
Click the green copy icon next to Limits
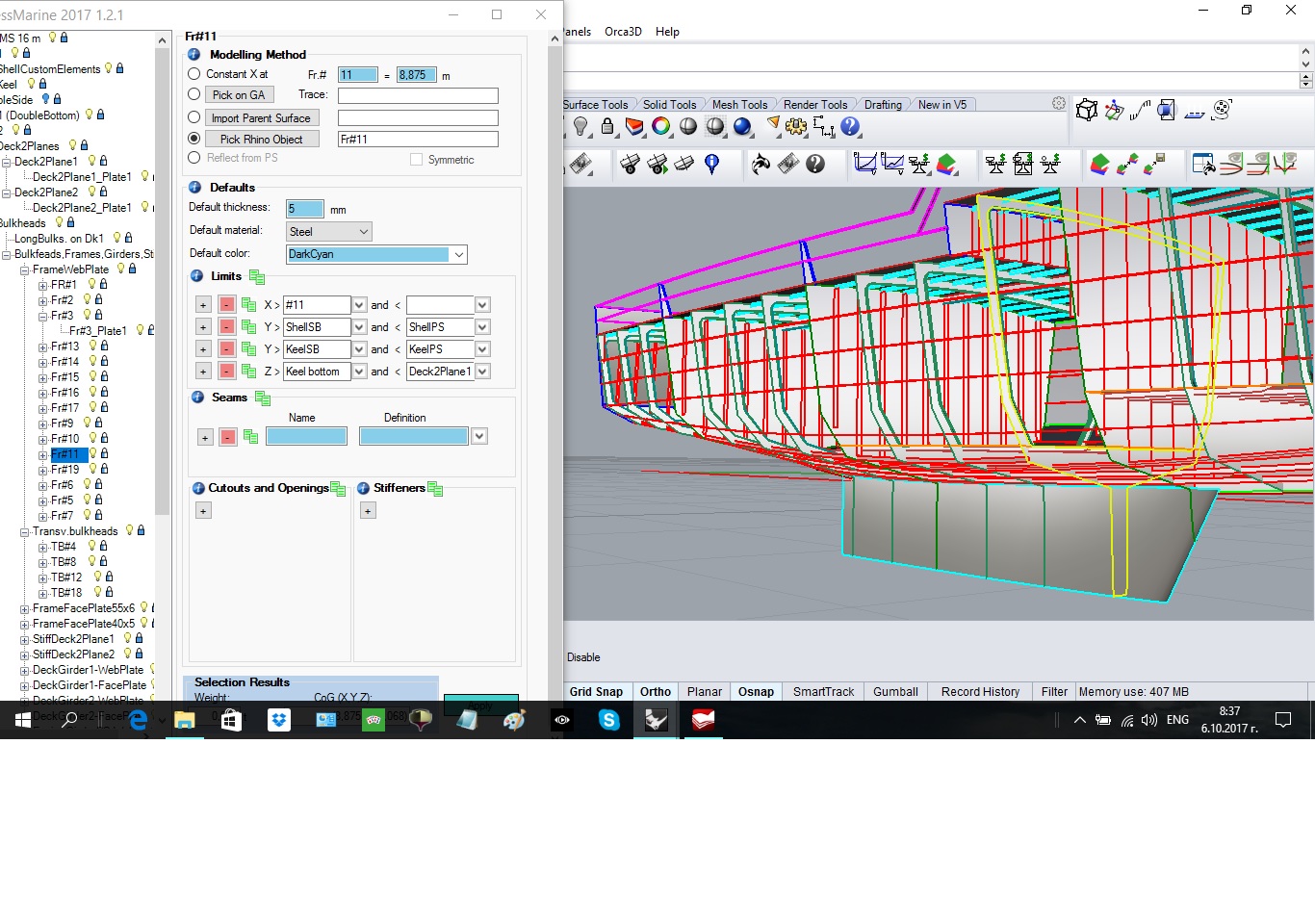click(x=257, y=277)
